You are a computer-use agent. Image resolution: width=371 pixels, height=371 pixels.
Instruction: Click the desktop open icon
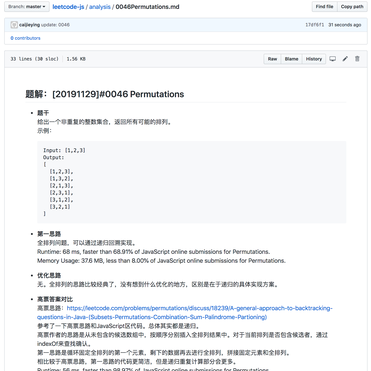tap(333, 59)
